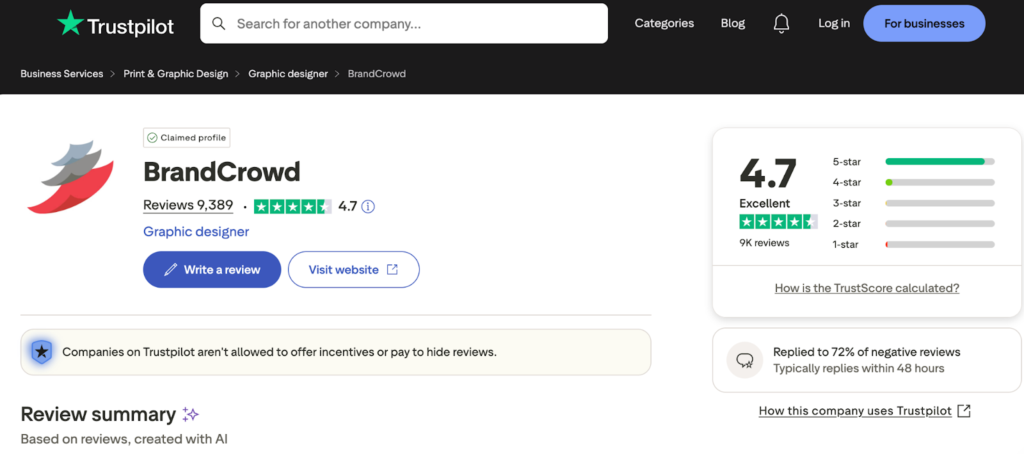Go to Graphic designer breadcrumb

(288, 74)
